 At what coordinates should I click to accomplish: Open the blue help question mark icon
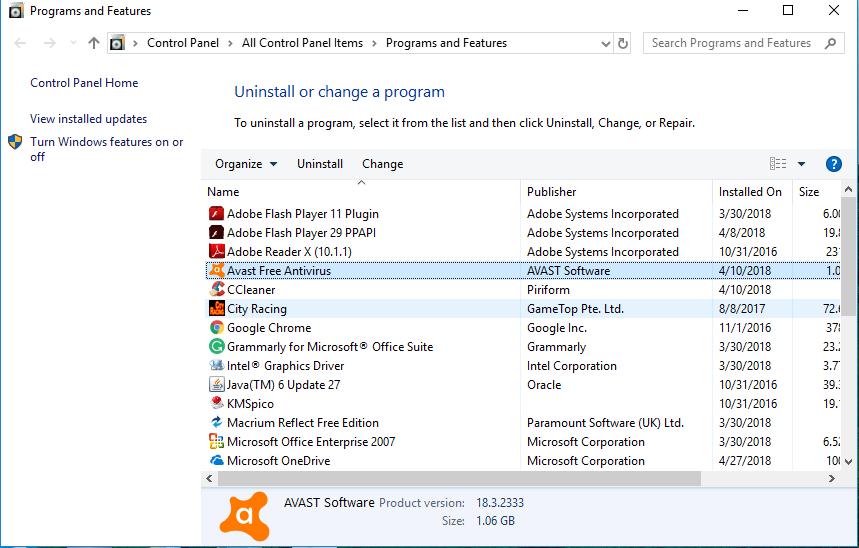click(x=833, y=164)
